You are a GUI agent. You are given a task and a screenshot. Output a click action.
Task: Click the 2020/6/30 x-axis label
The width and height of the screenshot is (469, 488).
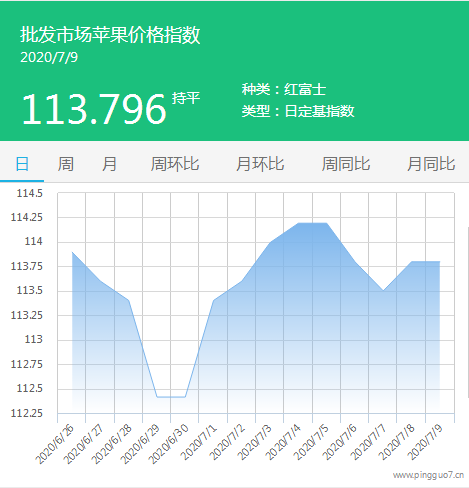[x=169, y=444]
